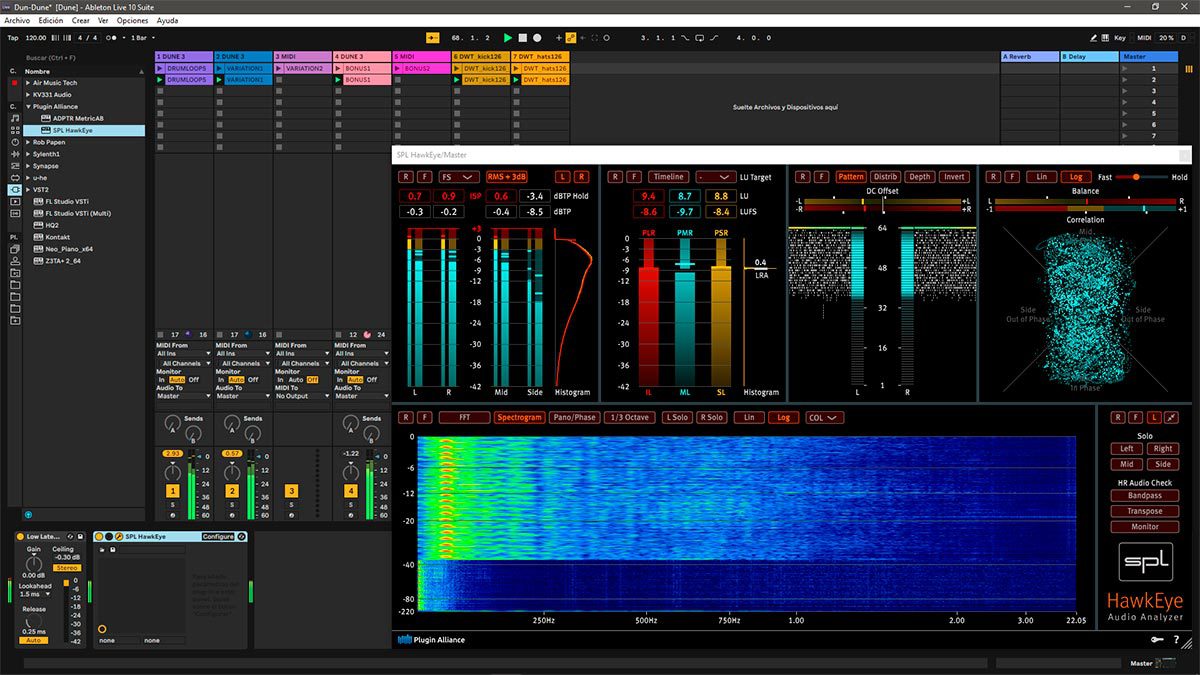Open the Lookahead 1.5 ms dropdown
Image resolution: width=1200 pixels, height=675 pixels.
[35, 594]
